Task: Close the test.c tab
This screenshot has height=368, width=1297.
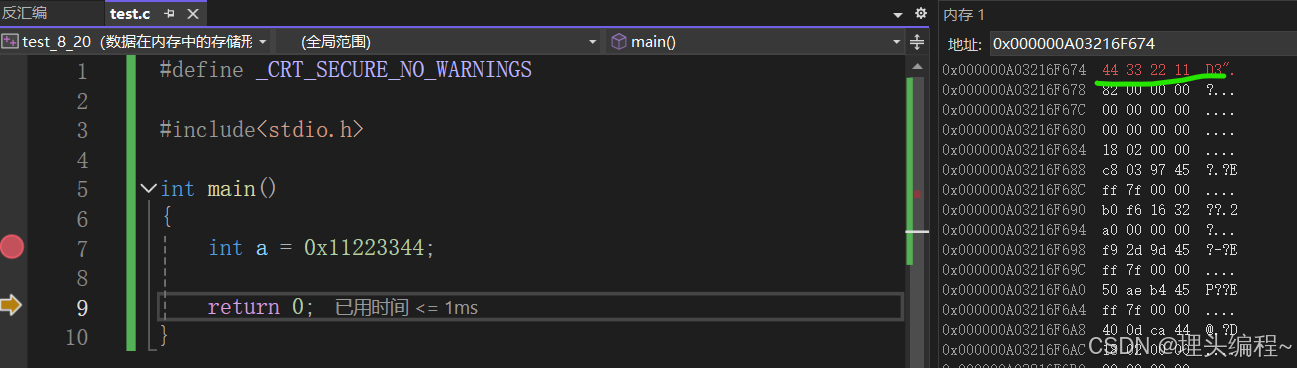Action: [192, 14]
